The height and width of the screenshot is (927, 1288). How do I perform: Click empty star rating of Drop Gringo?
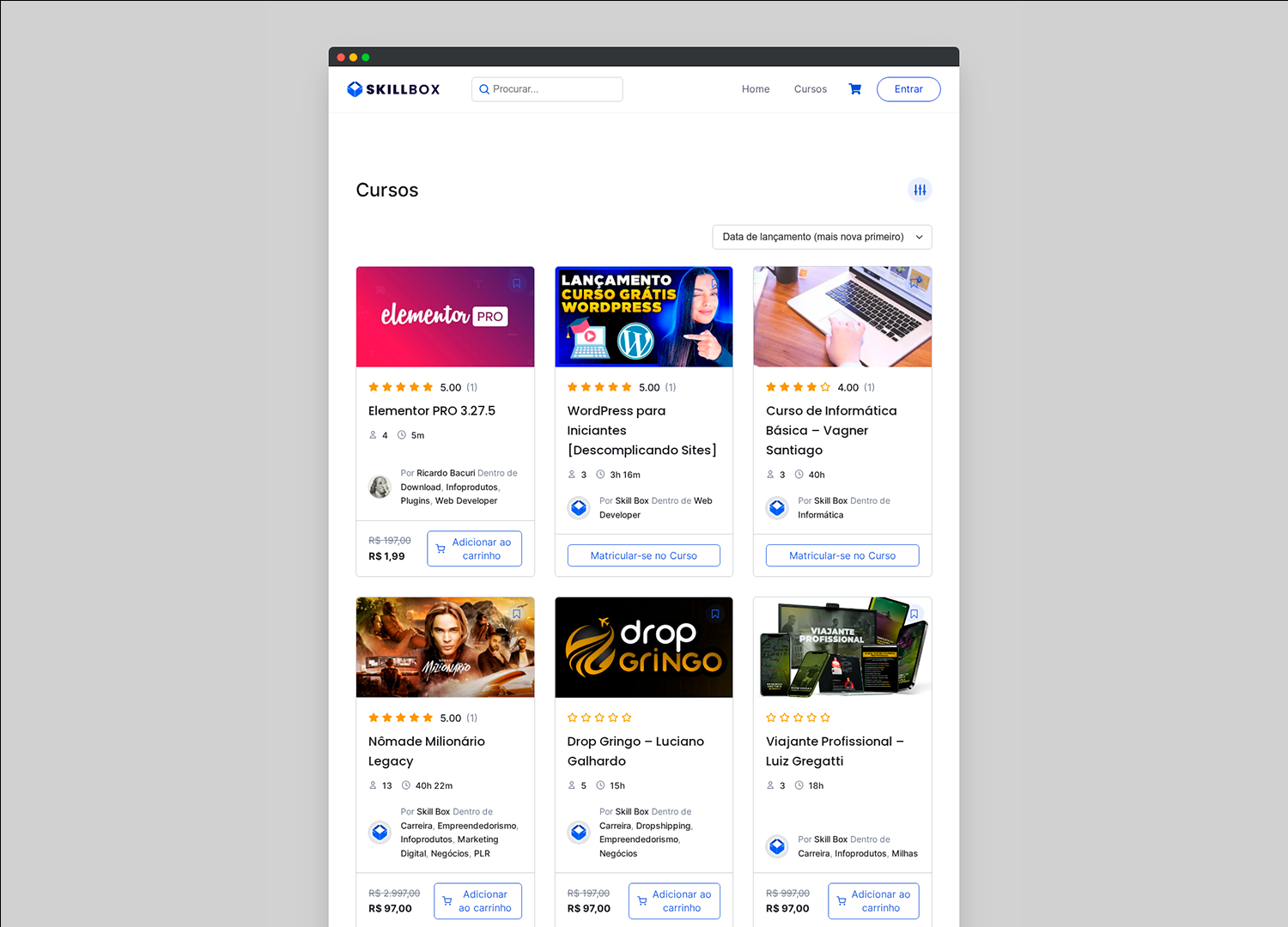point(599,718)
